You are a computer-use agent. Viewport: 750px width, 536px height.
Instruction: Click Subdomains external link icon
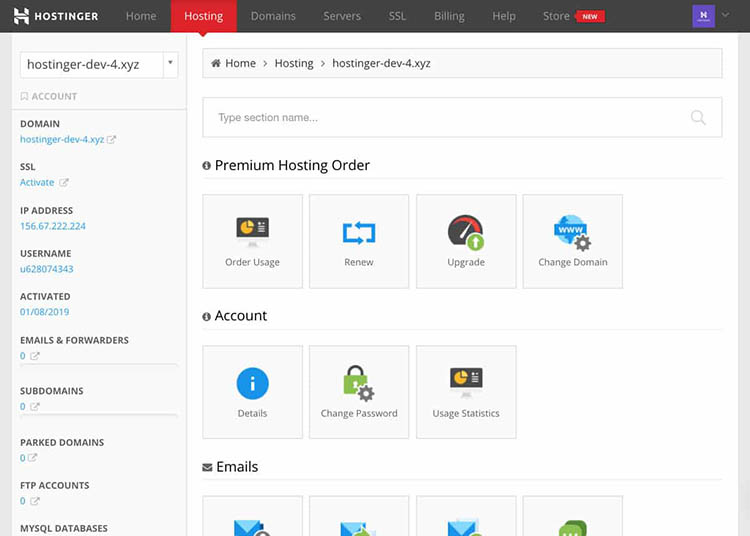point(35,406)
